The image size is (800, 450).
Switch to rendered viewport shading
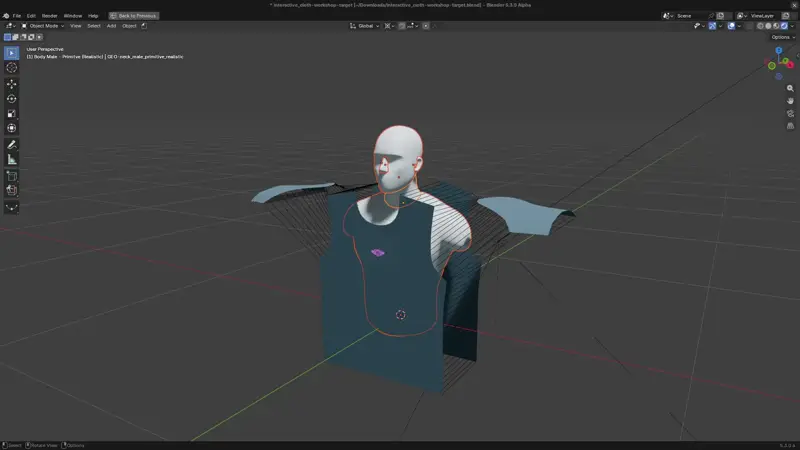[x=784, y=26]
